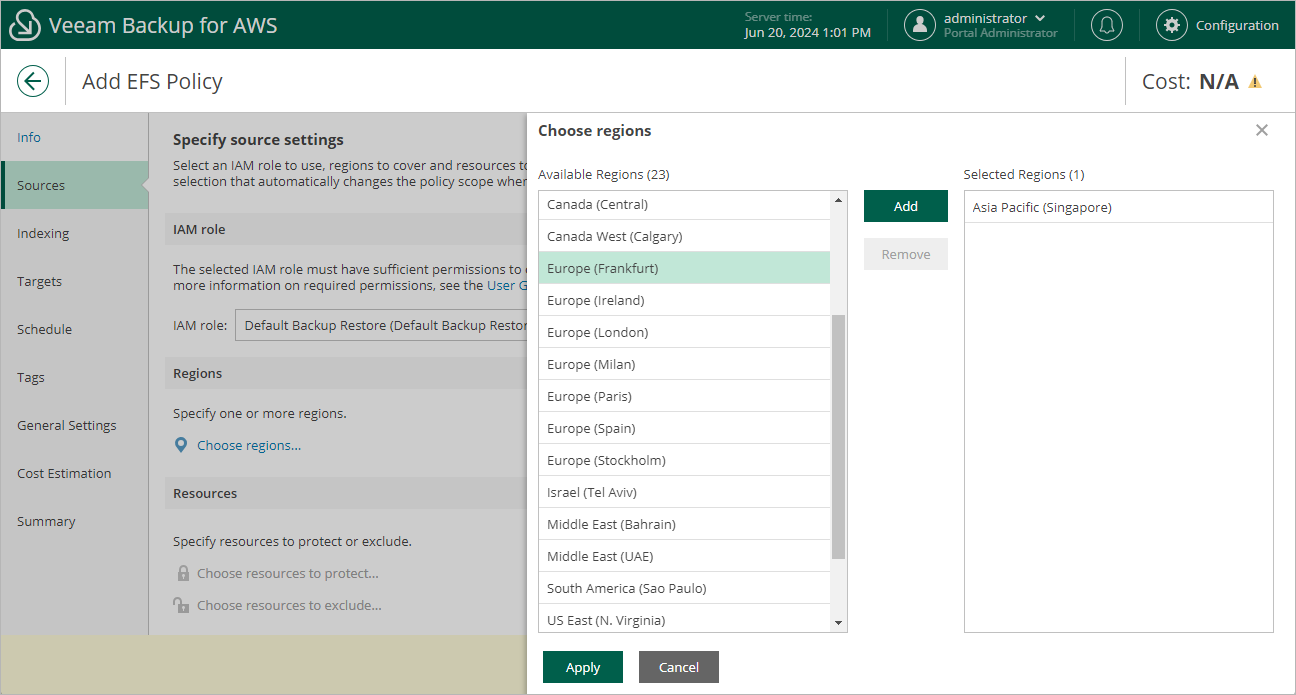Click the lock icon beside resources to exclude

(181, 605)
